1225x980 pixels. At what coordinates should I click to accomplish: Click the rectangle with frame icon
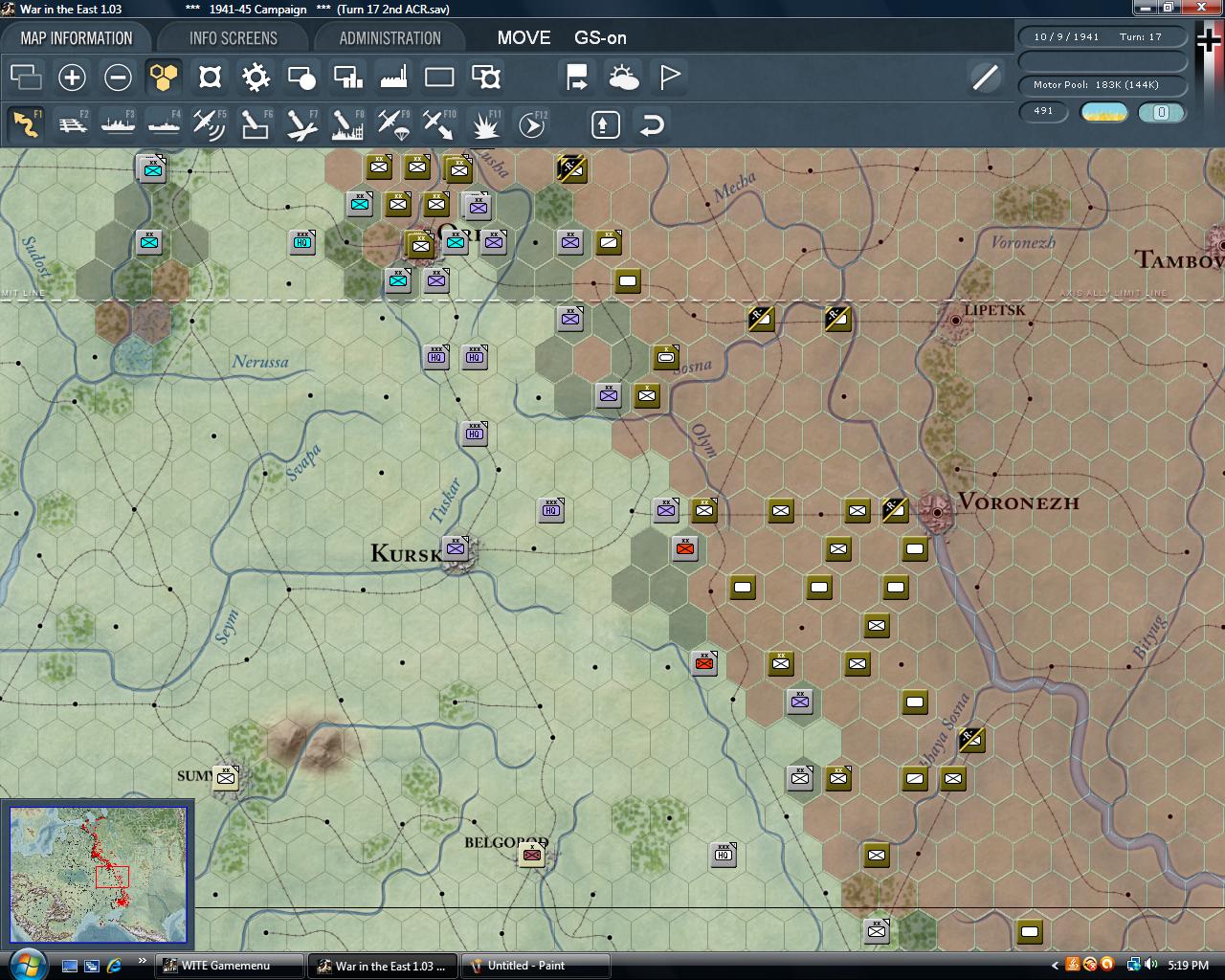(x=485, y=77)
